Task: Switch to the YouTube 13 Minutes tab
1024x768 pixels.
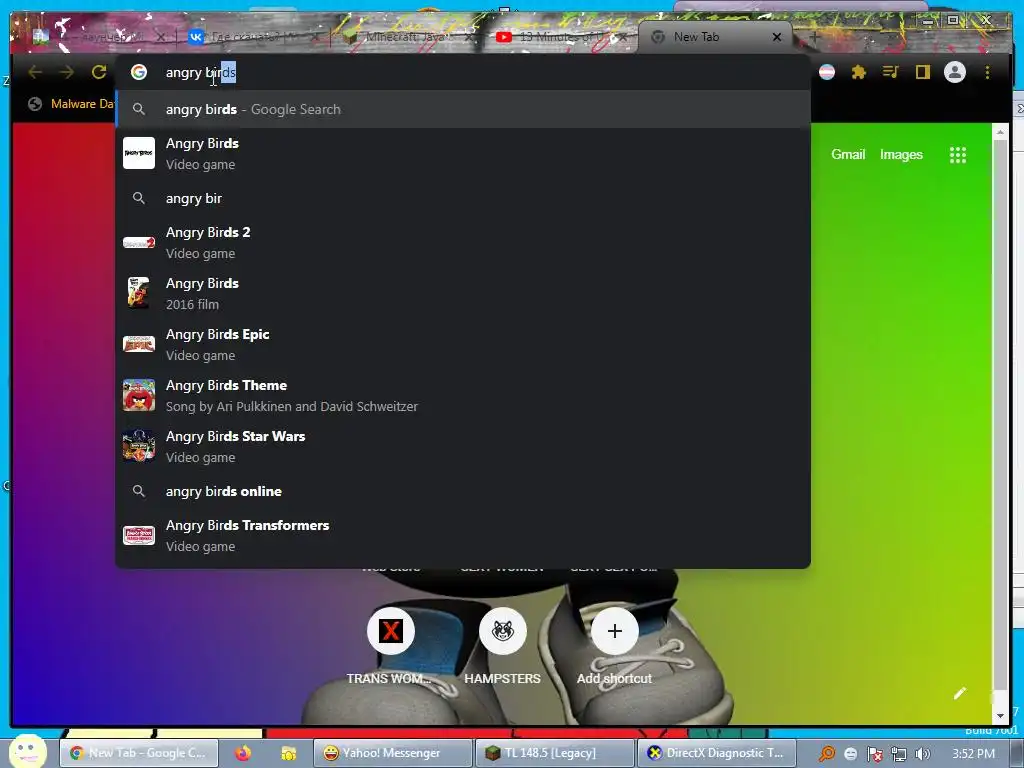Action: point(560,37)
